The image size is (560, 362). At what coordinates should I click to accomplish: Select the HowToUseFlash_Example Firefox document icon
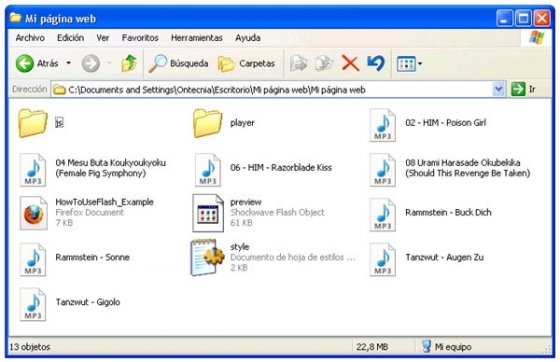pos(34,213)
